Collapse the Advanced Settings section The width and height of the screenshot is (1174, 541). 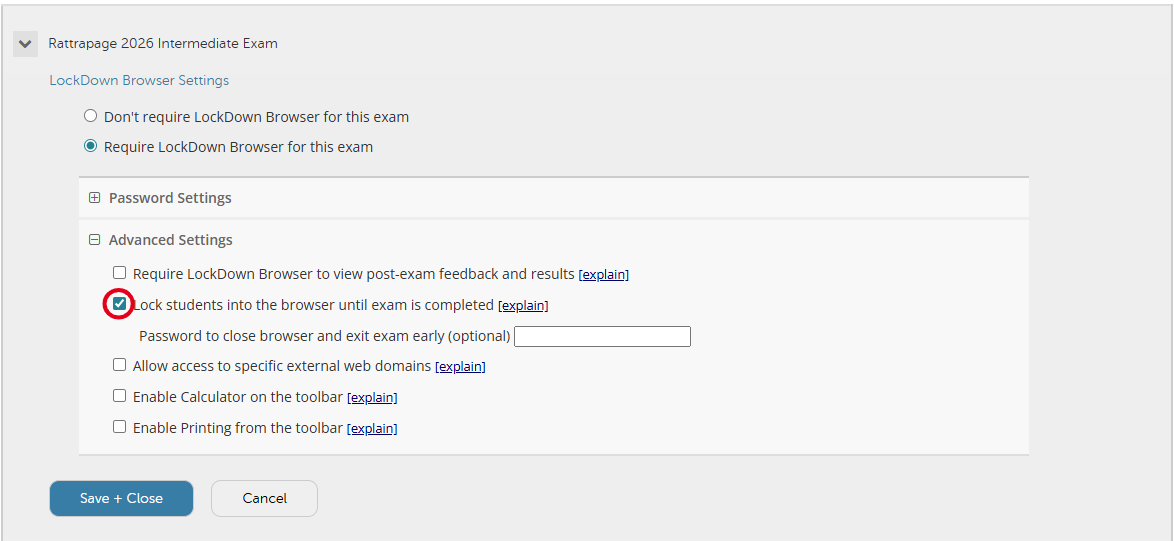tap(95, 240)
